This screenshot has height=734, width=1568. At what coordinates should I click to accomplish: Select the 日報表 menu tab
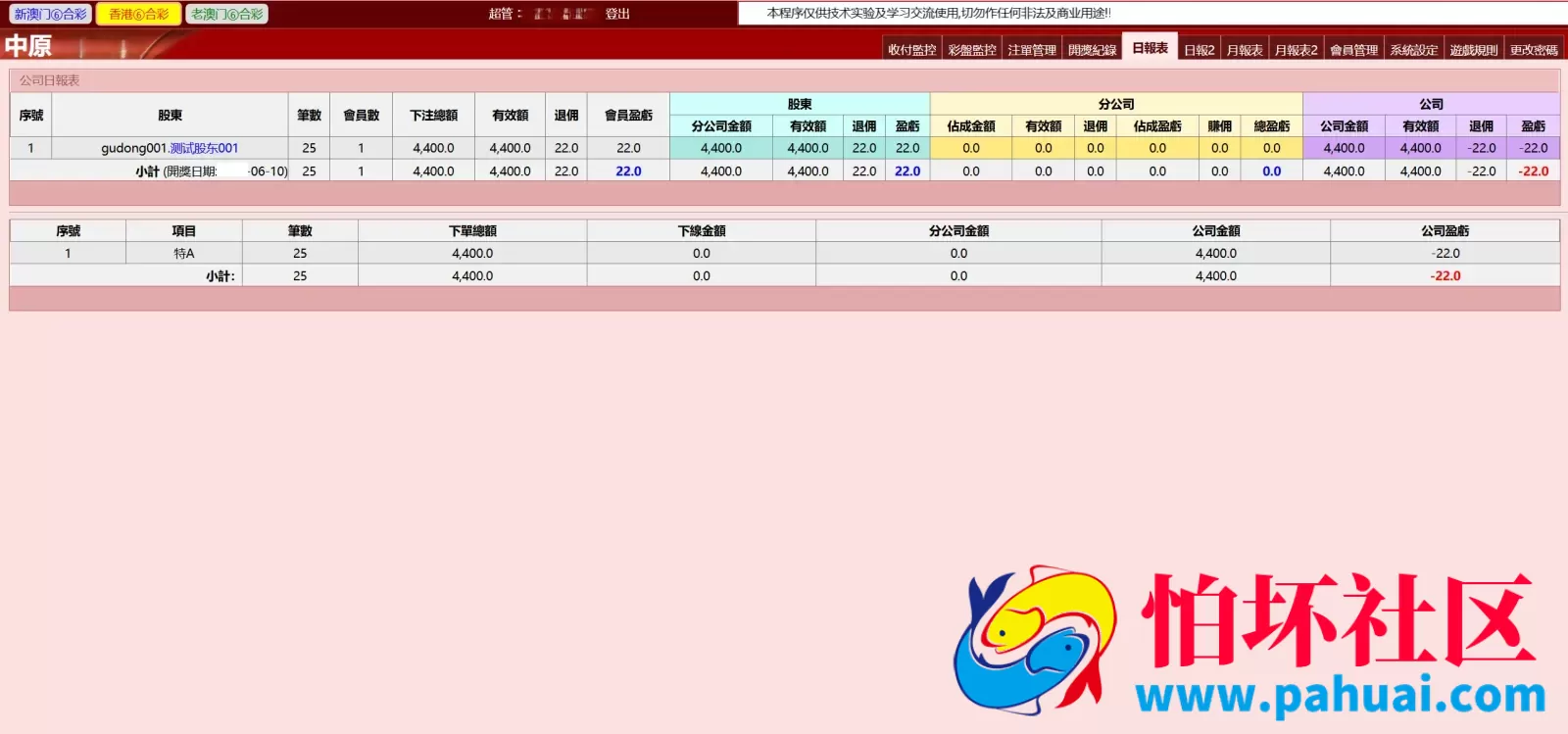click(x=1150, y=48)
